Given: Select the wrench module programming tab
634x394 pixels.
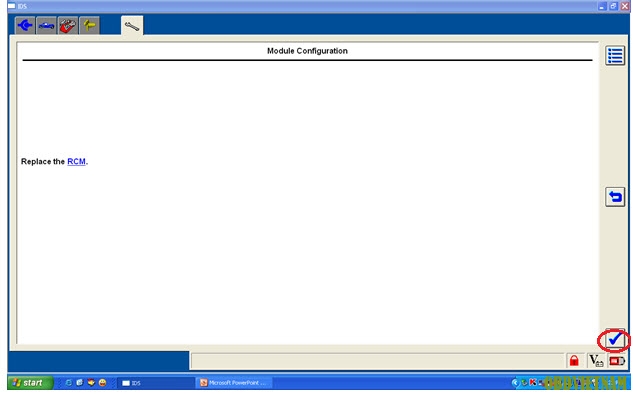Looking at the screenshot, I should pos(132,26).
